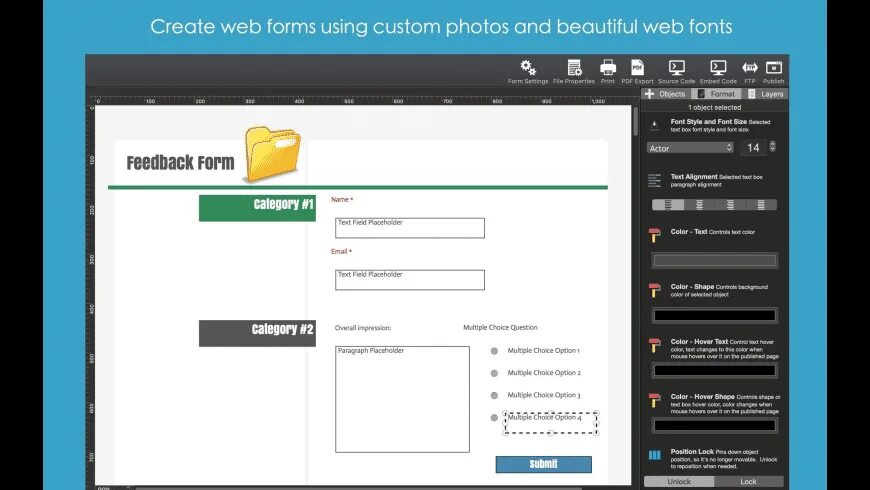Click the Position Lock icon
Screen dimensions: 870x490
(655, 455)
